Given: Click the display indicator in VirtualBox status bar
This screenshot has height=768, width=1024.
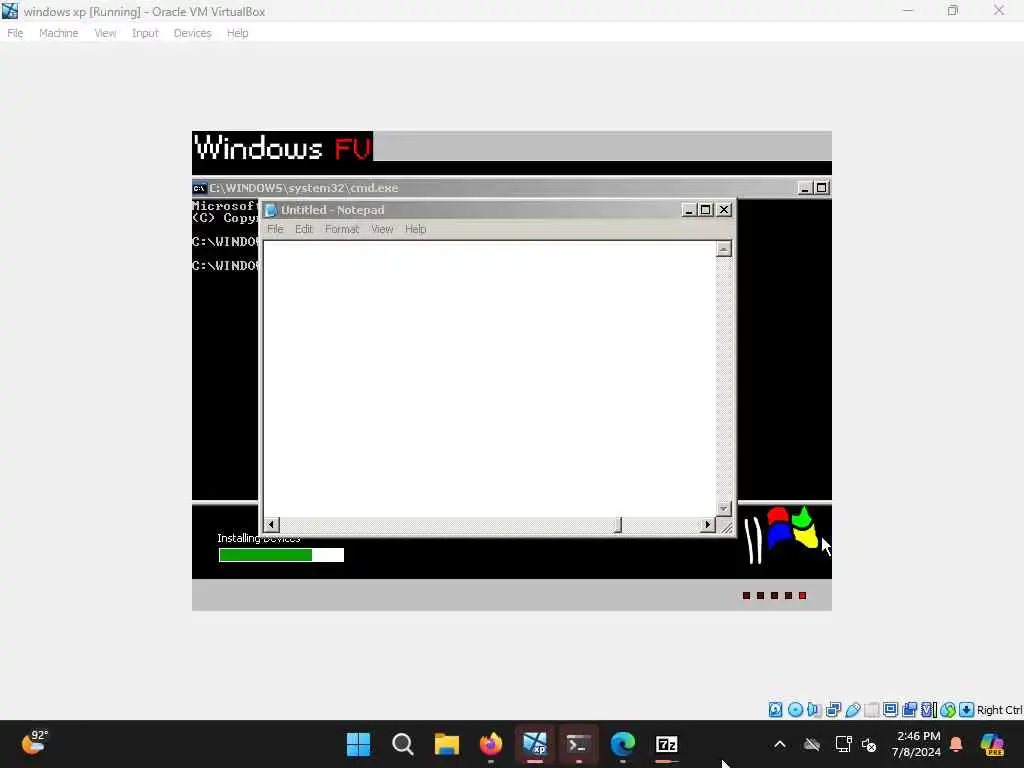Looking at the screenshot, I should click(x=890, y=710).
